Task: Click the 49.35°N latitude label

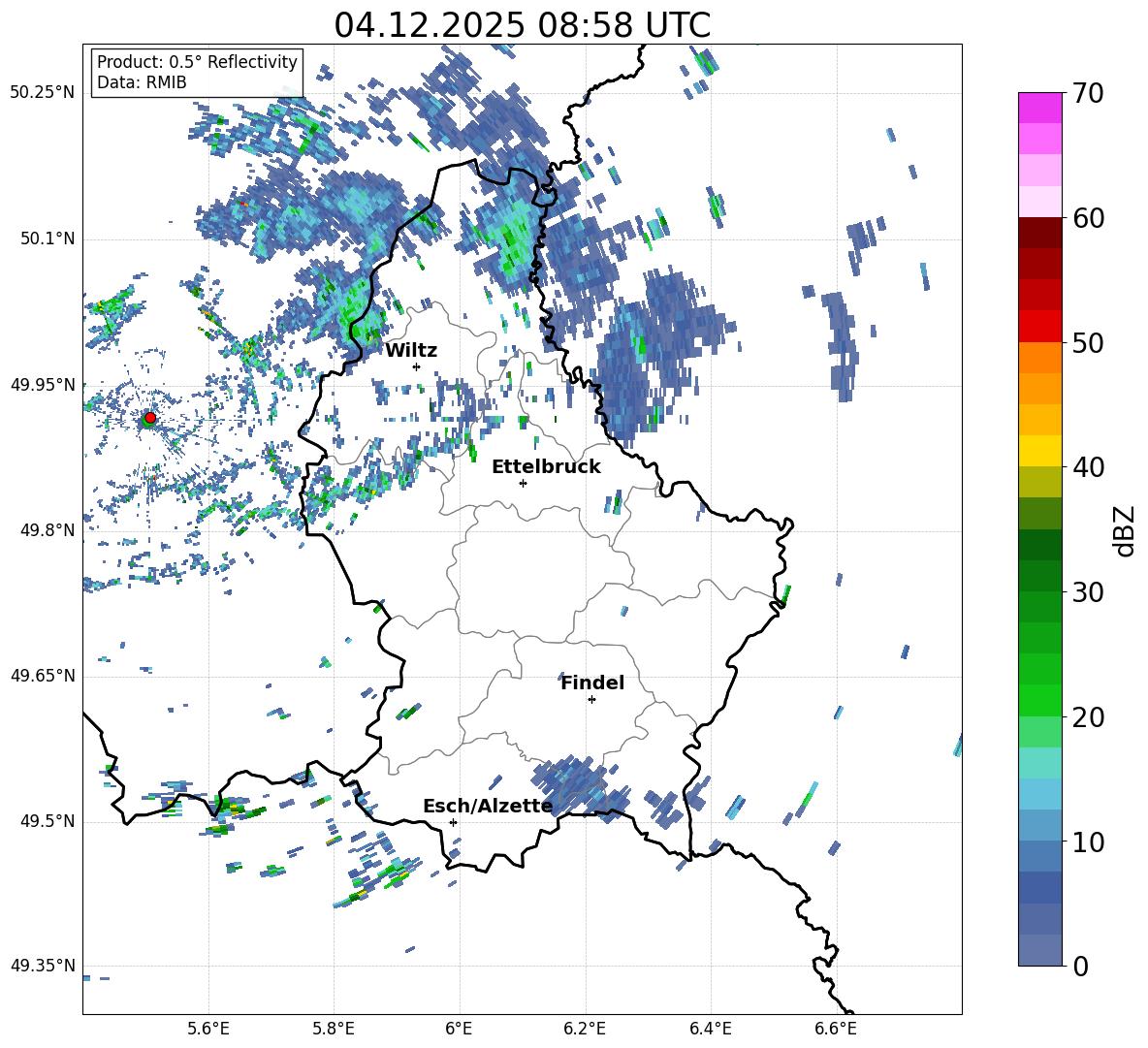Action: (43, 966)
